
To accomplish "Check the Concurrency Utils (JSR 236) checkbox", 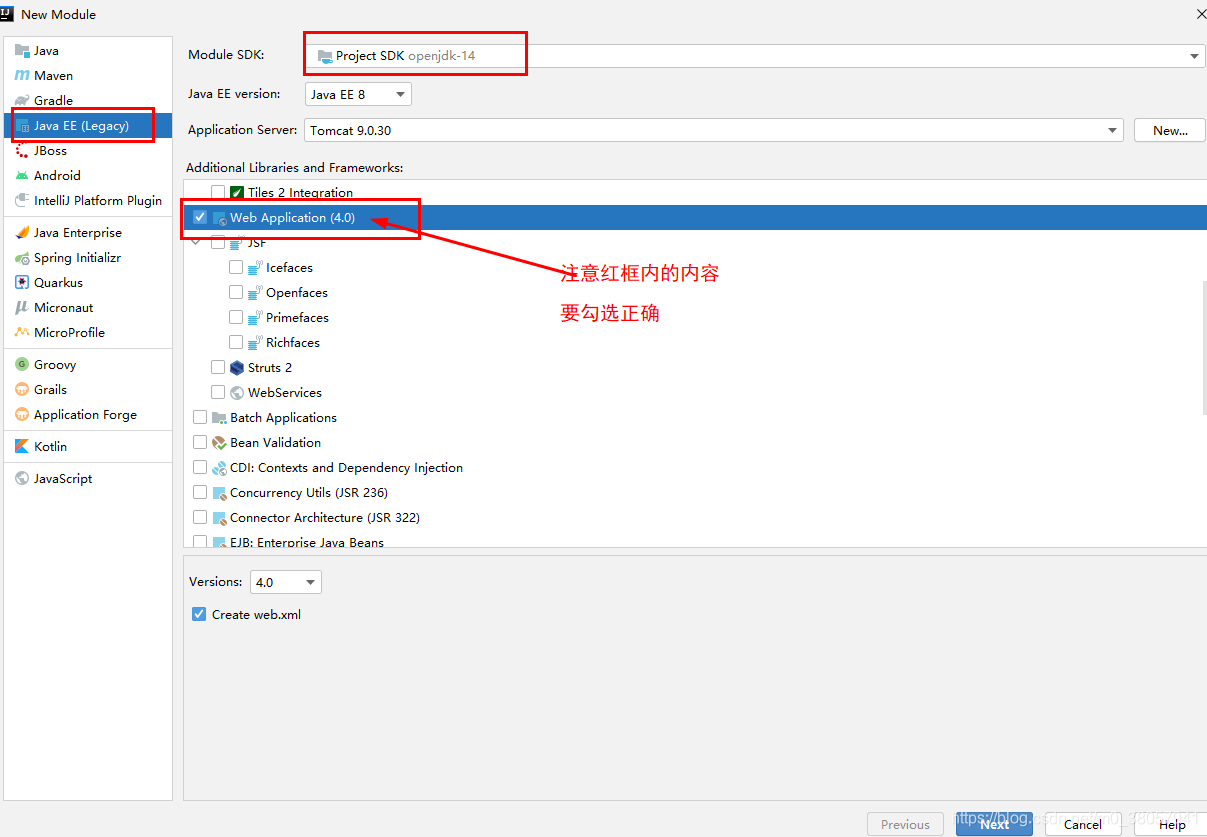I will tap(200, 492).
